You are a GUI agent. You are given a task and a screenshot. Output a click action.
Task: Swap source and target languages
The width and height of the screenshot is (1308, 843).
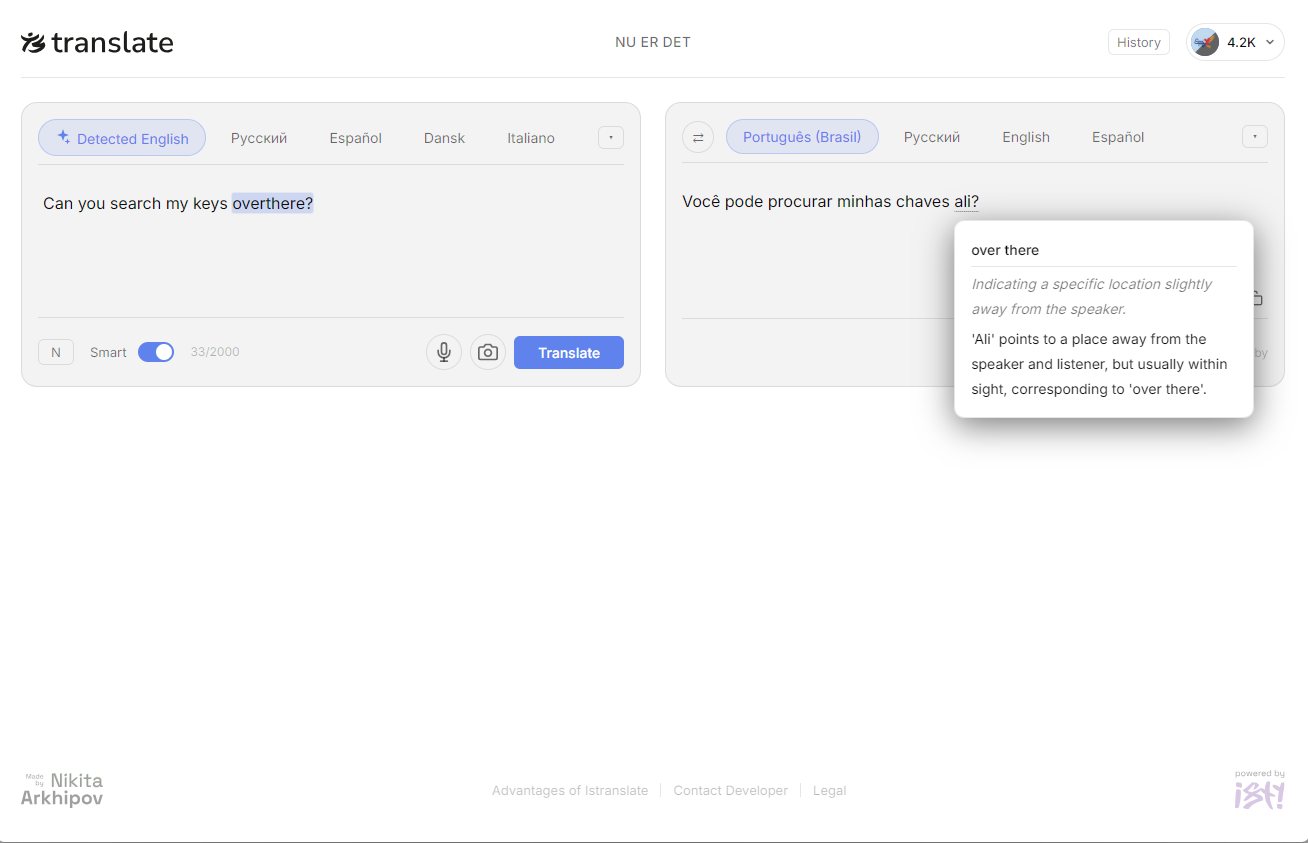pyautogui.click(x=697, y=137)
